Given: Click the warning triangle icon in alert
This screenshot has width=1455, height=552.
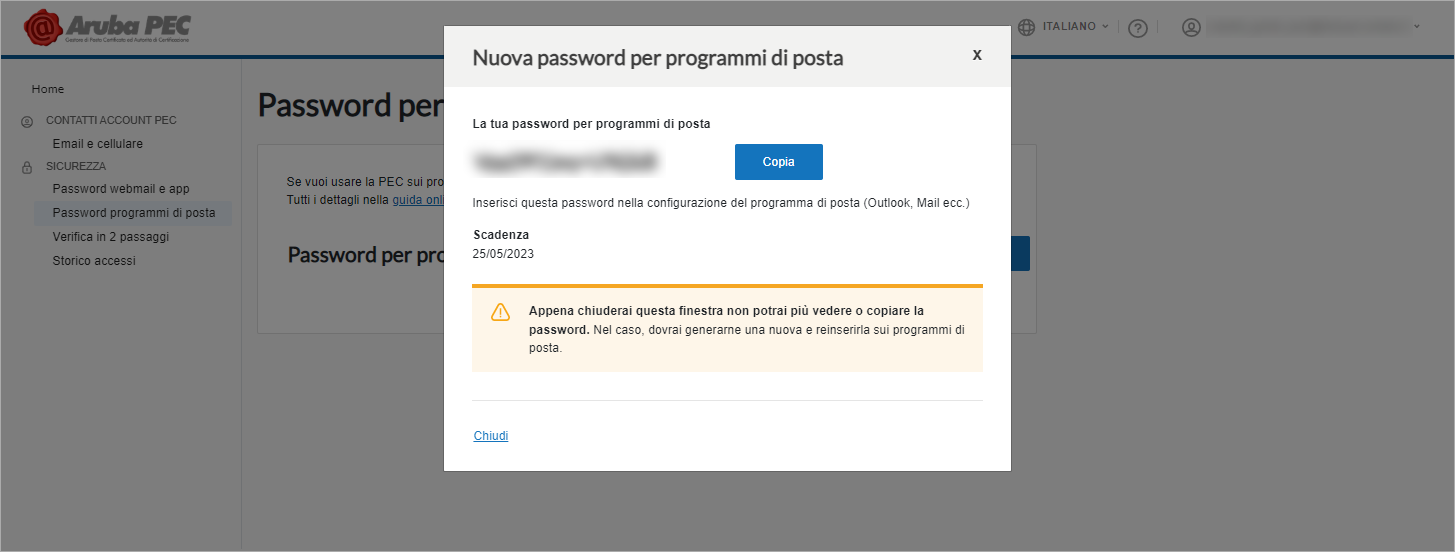Looking at the screenshot, I should 500,312.
